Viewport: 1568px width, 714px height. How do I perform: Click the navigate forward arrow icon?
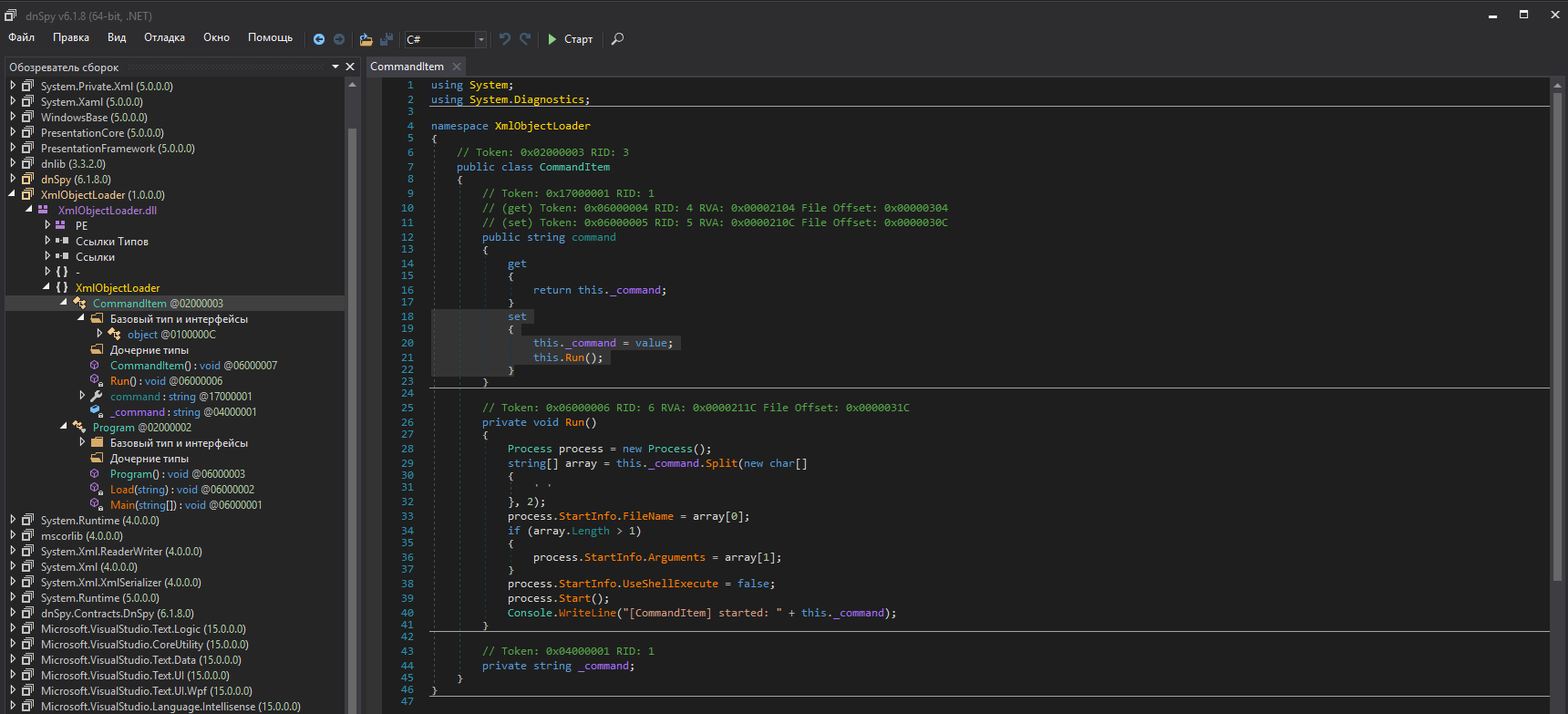339,39
